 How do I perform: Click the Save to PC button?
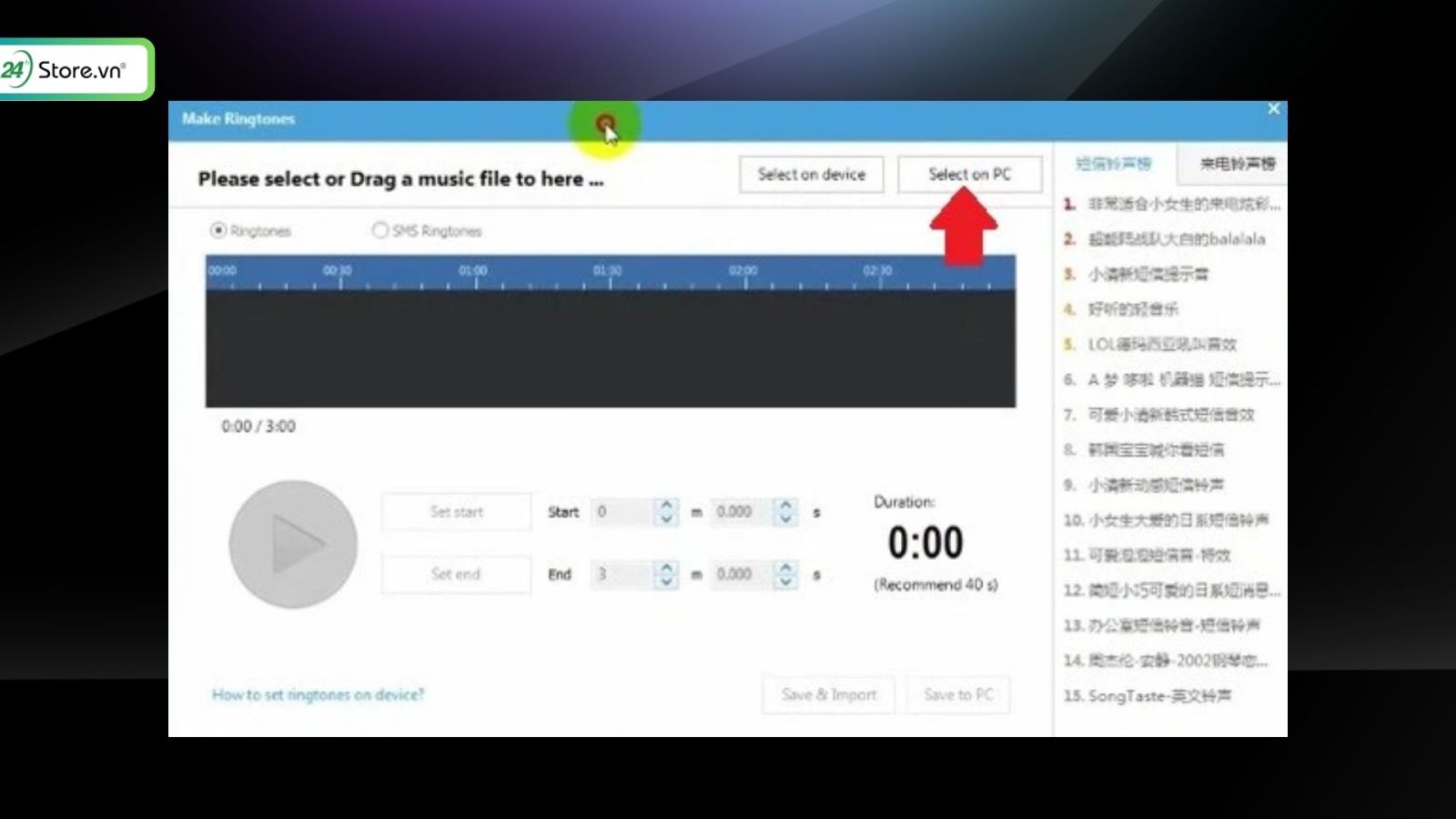coord(958,695)
